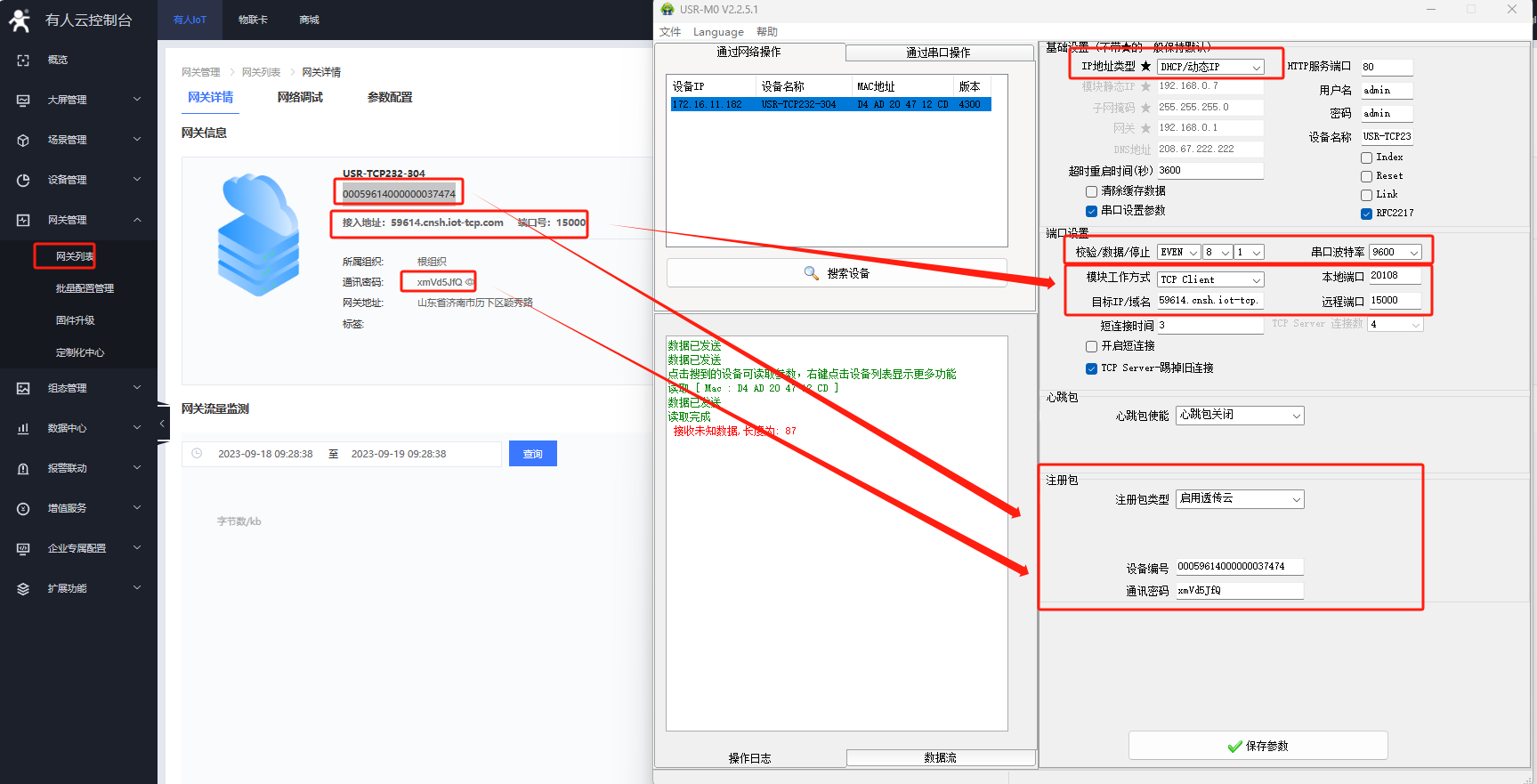Click the 概览 overview icon in sidebar
Screen dimensions: 1537x784
[x=23, y=60]
